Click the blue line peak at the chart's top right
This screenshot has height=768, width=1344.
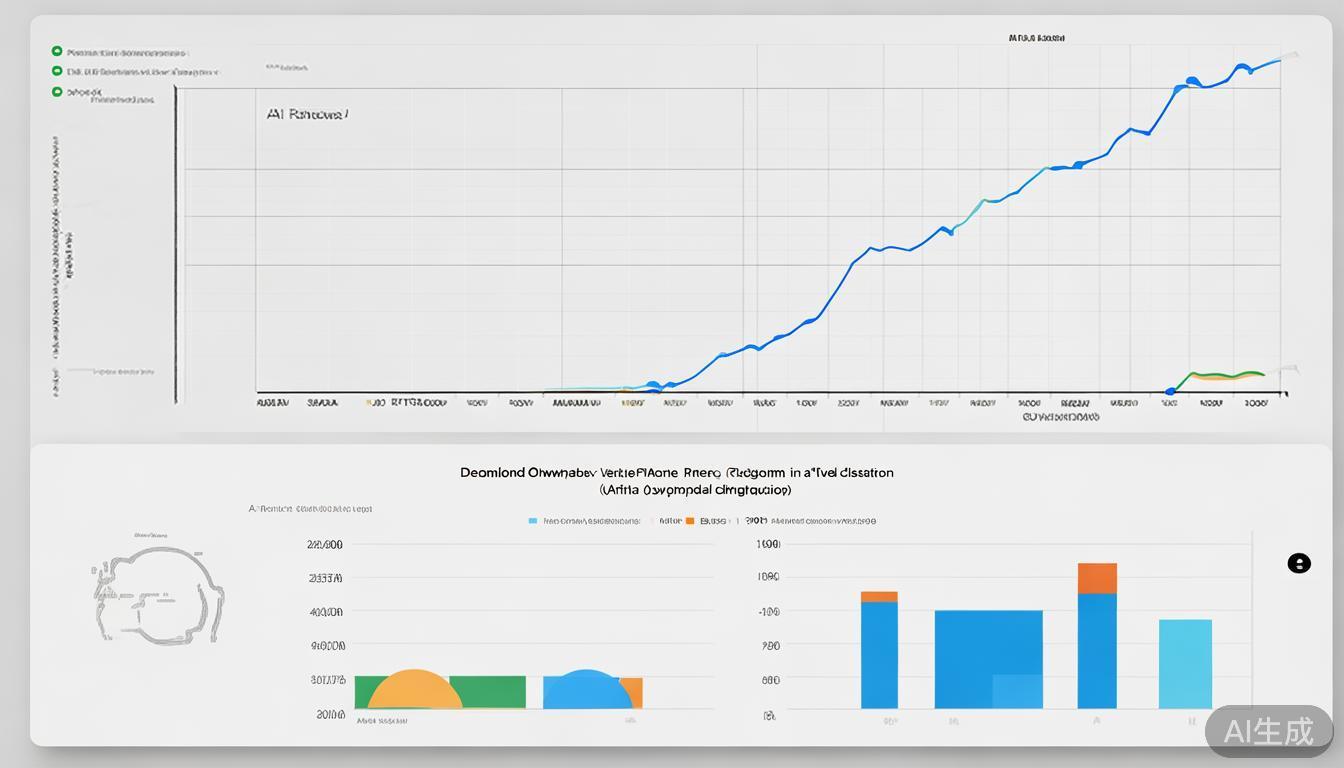click(1242, 68)
